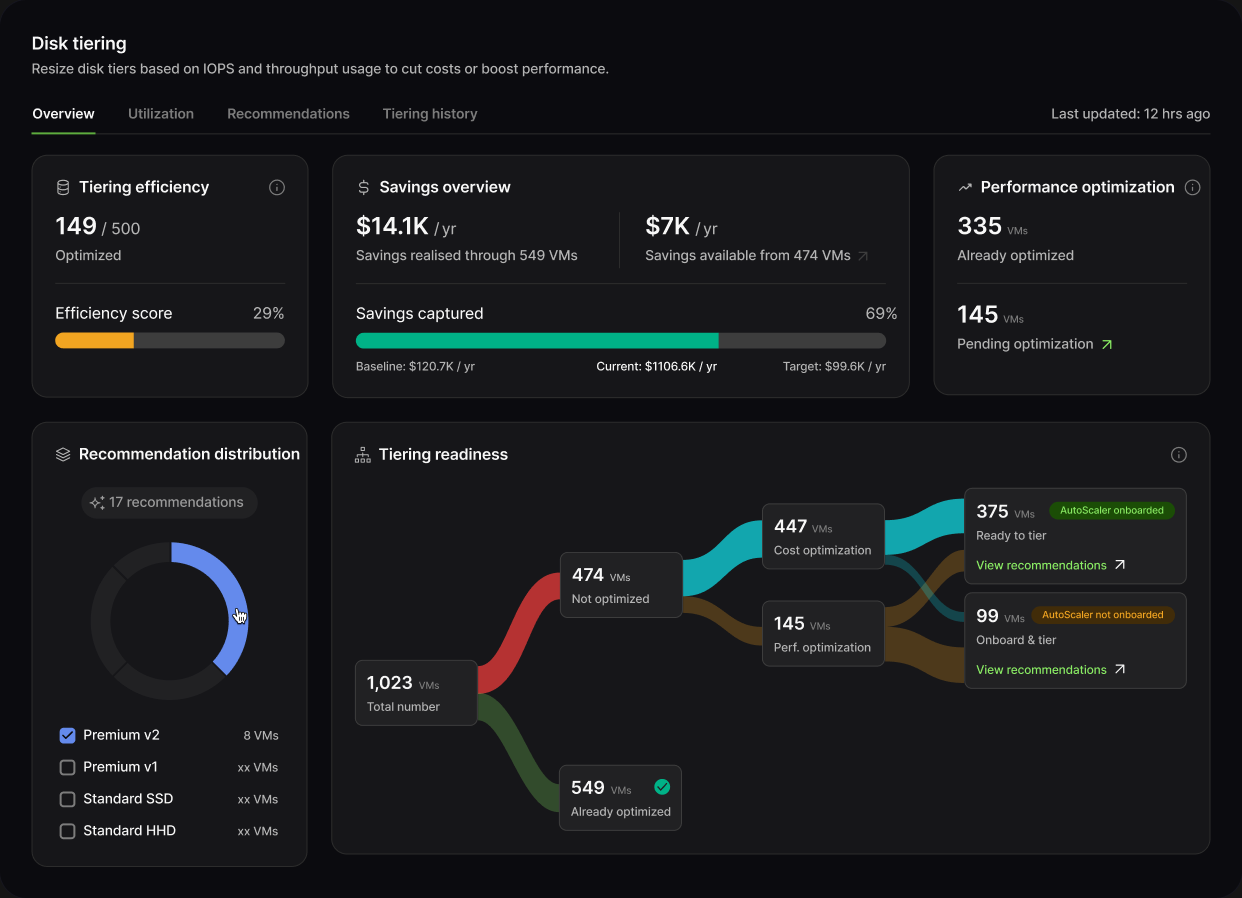Click the green Savings captured progress bar

pos(537,341)
